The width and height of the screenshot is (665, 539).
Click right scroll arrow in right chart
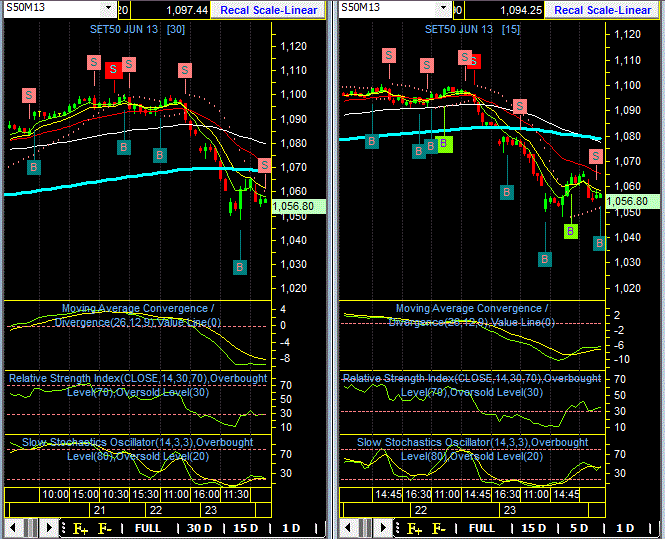click(x=384, y=528)
